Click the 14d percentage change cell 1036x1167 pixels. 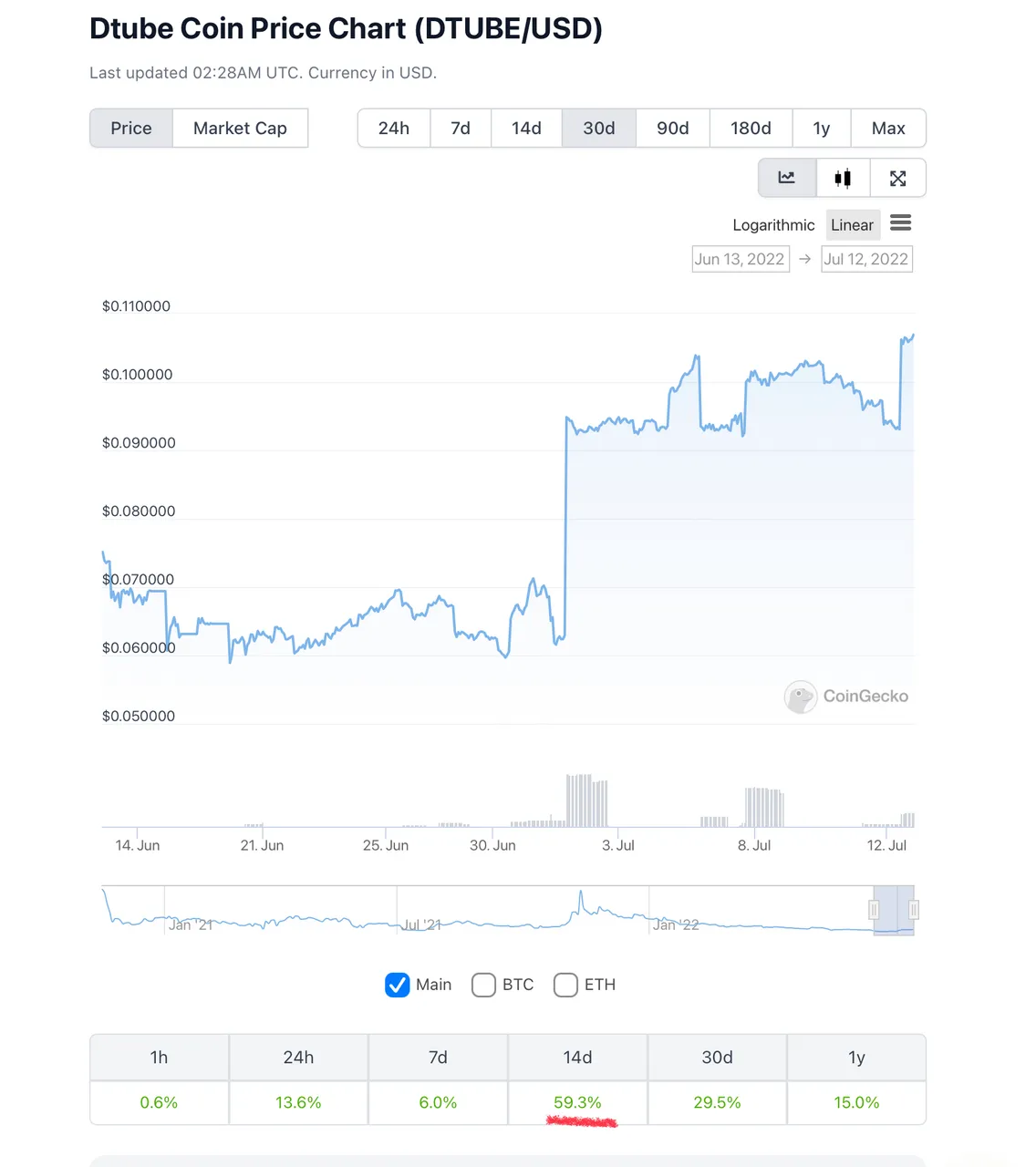coord(577,1102)
